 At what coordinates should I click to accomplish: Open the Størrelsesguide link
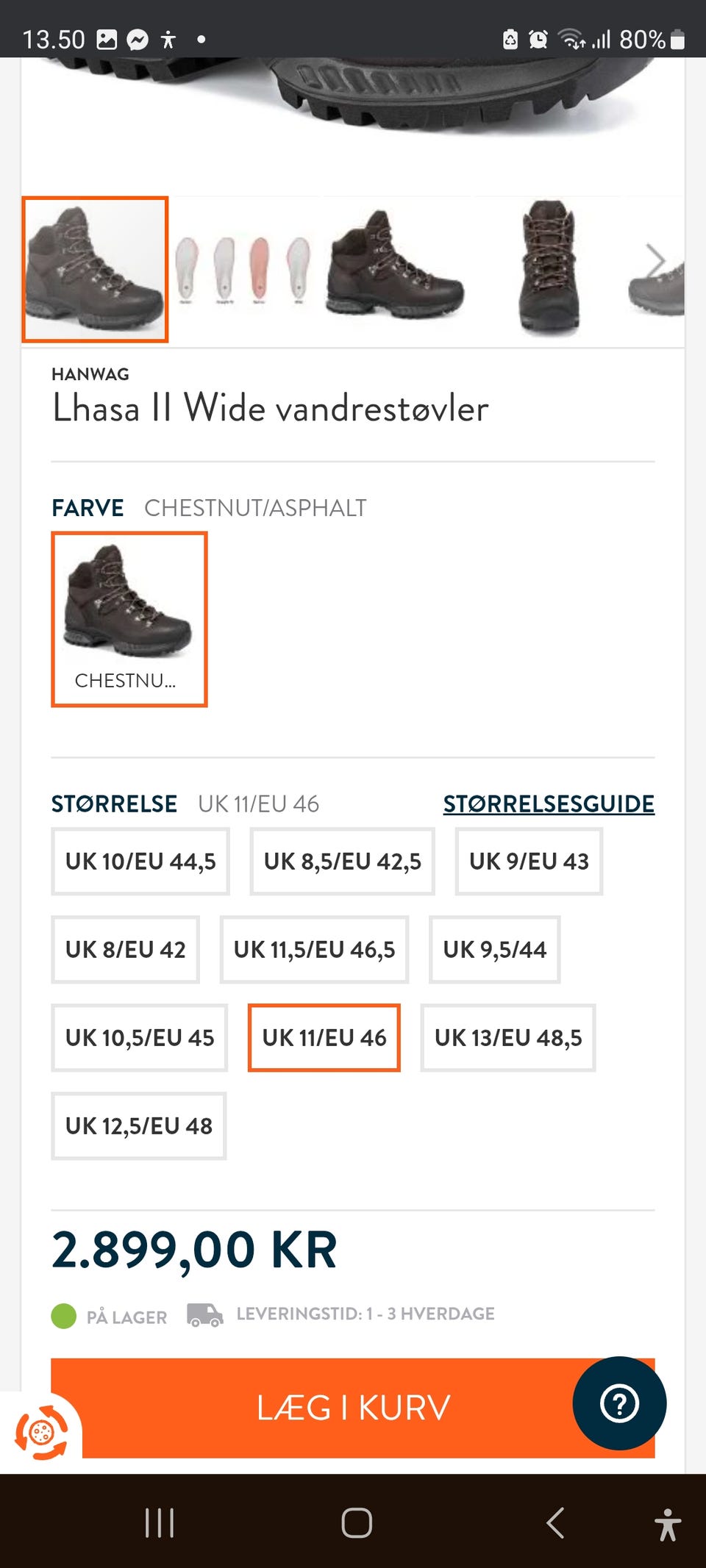tap(548, 804)
